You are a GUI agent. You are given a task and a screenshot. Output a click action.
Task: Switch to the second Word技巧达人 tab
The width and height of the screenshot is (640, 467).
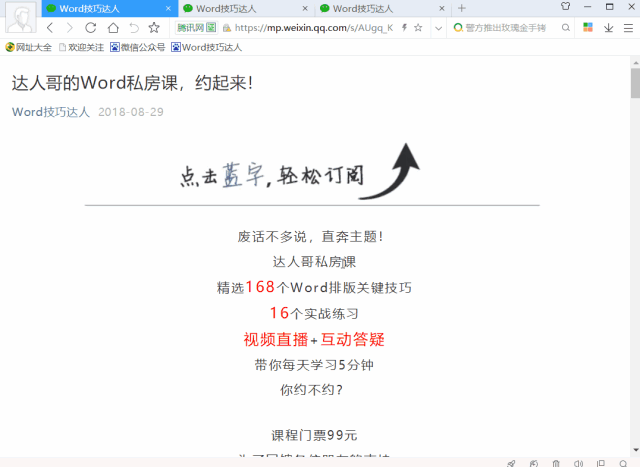pos(246,9)
